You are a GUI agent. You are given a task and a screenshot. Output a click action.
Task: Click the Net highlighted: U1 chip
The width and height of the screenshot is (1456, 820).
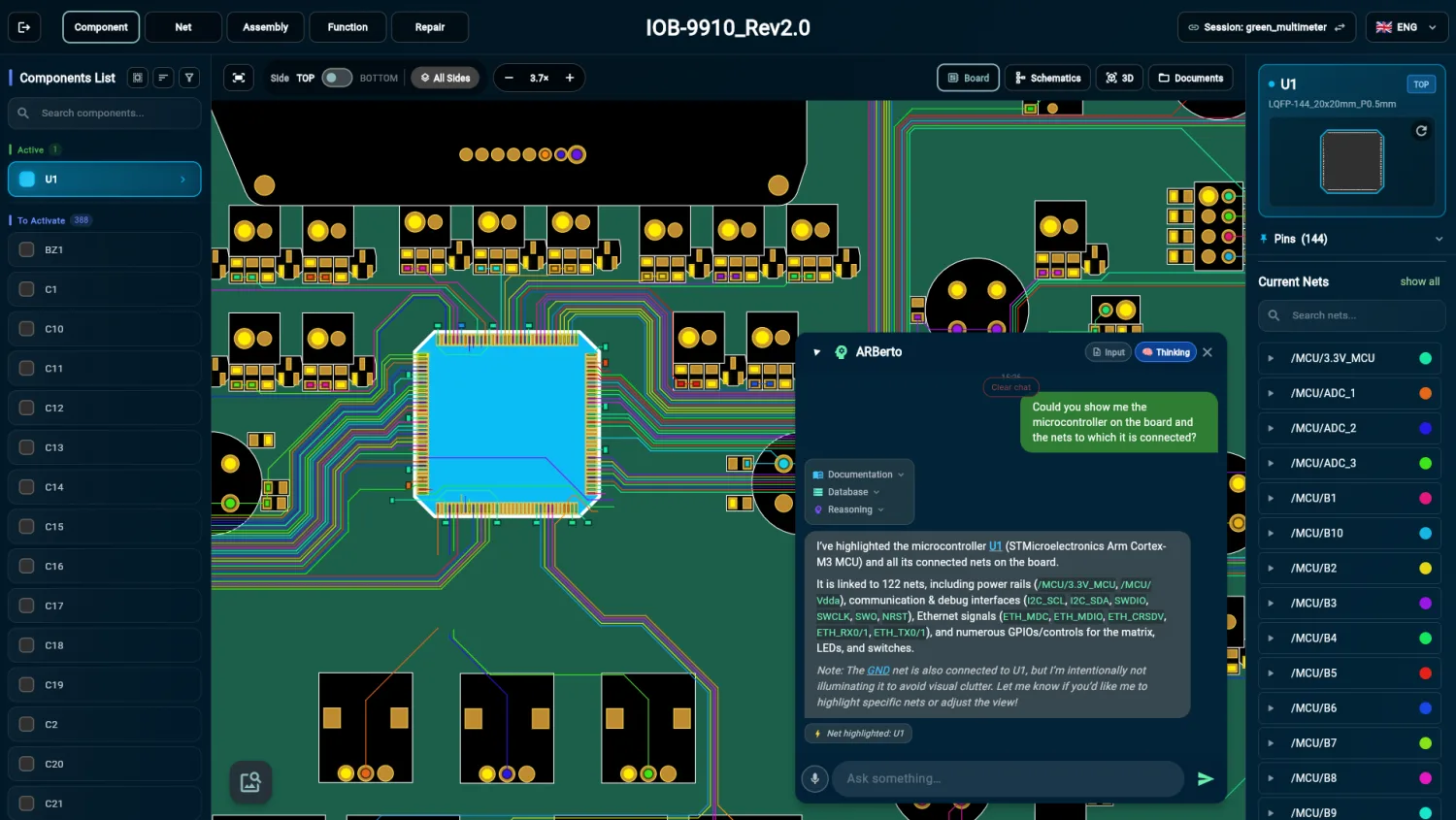tap(858, 734)
